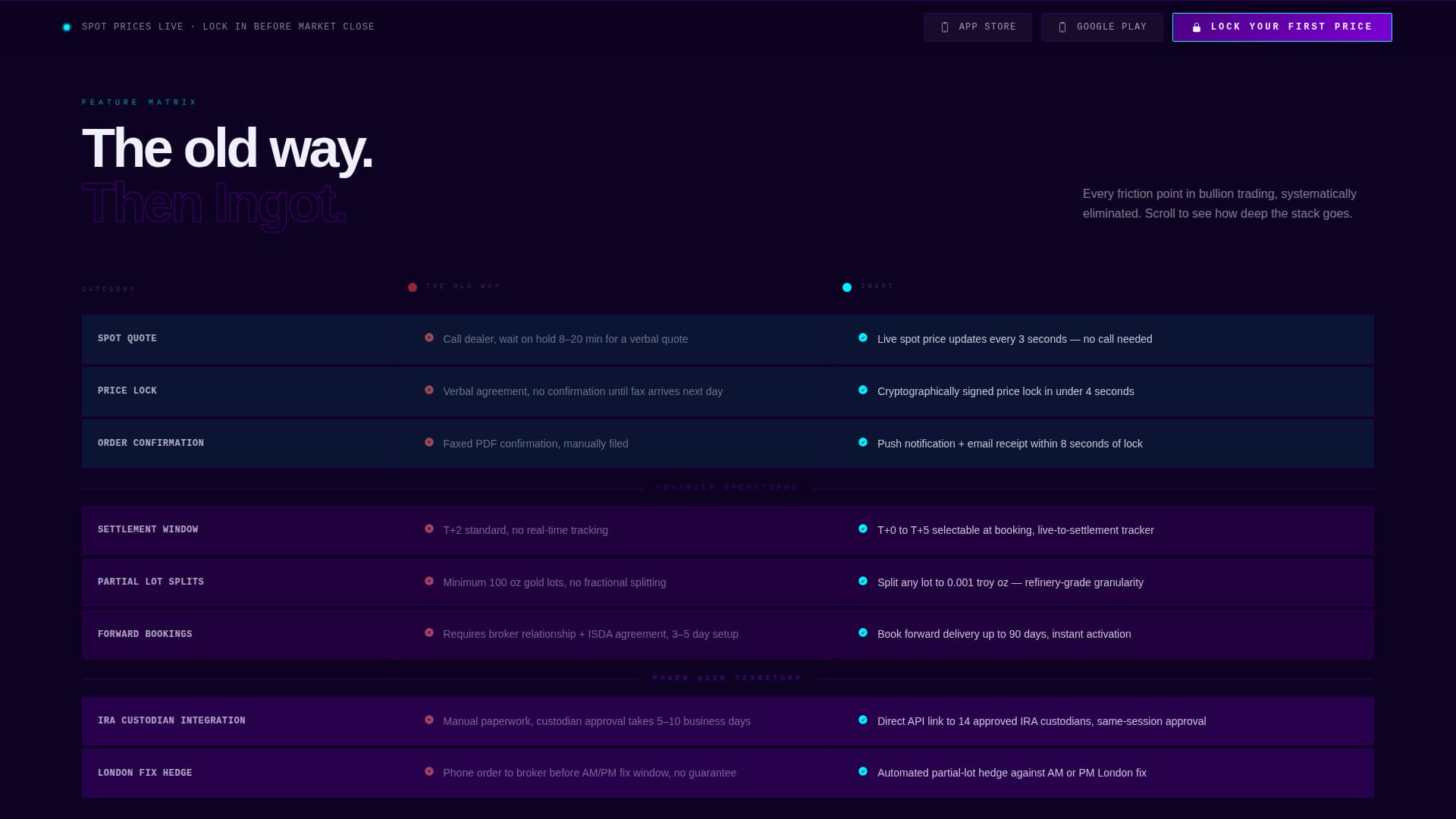1456x819 pixels.
Task: Click cyan check icon in Forward Bookings row
Action: click(x=863, y=632)
